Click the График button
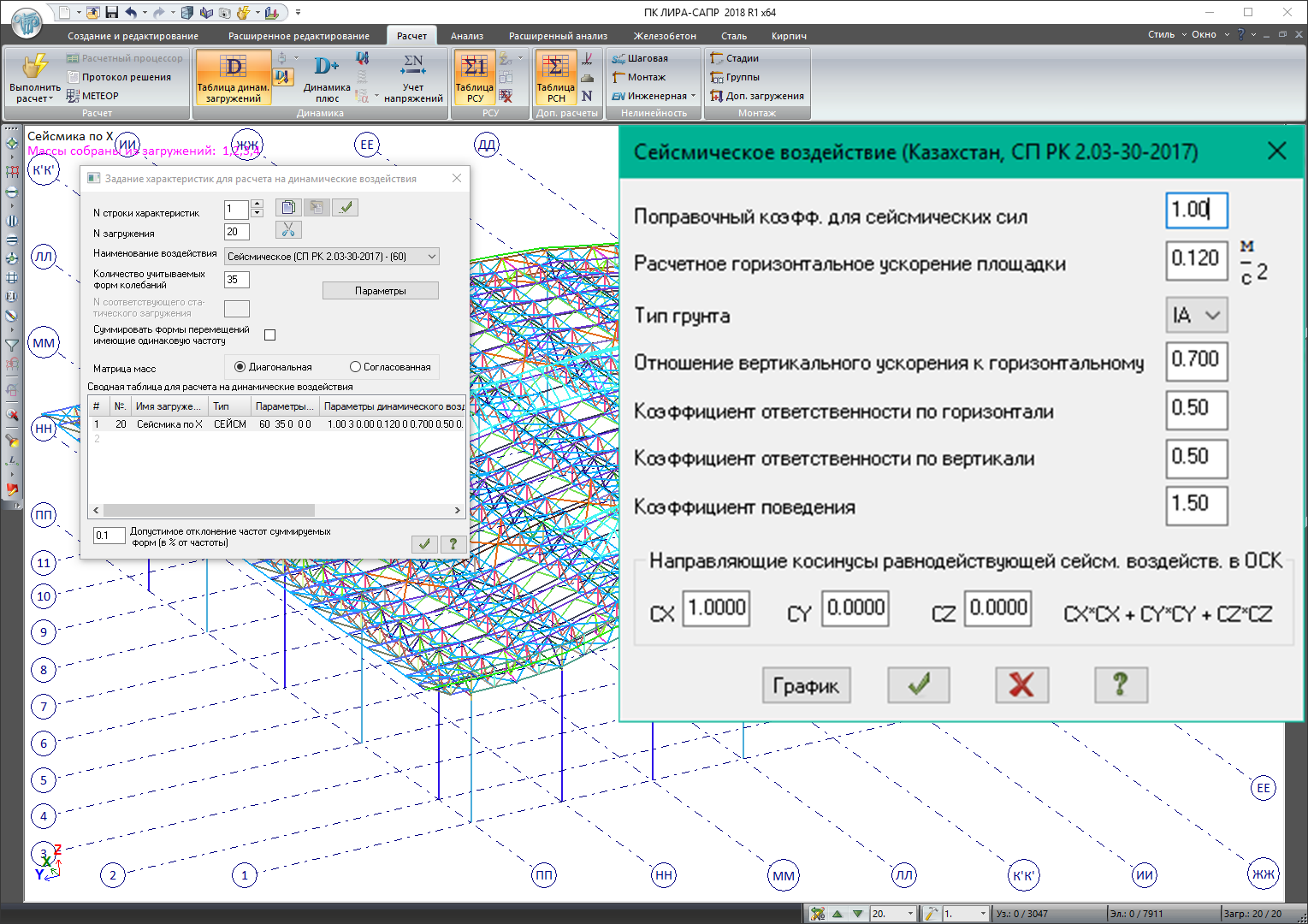Viewport: 1308px width, 924px height. 806,685
